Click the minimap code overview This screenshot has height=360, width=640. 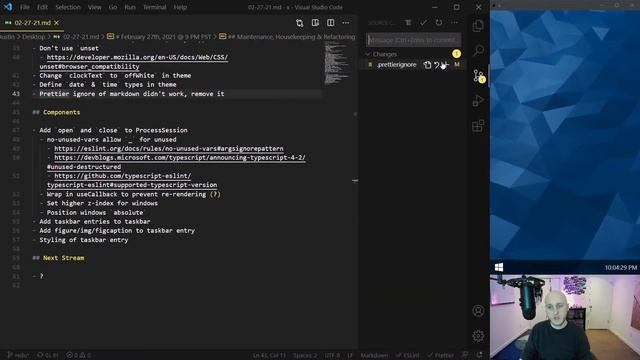pos(338,63)
